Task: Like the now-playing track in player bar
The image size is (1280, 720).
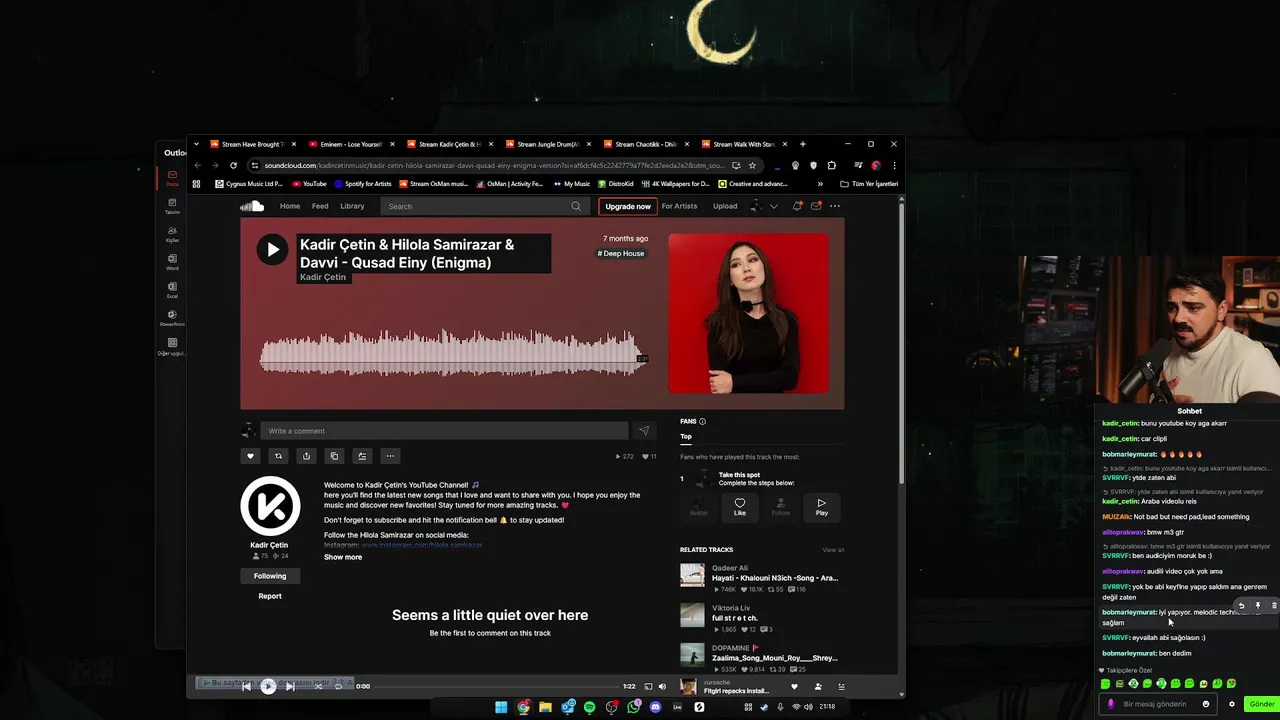Action: 795,687
